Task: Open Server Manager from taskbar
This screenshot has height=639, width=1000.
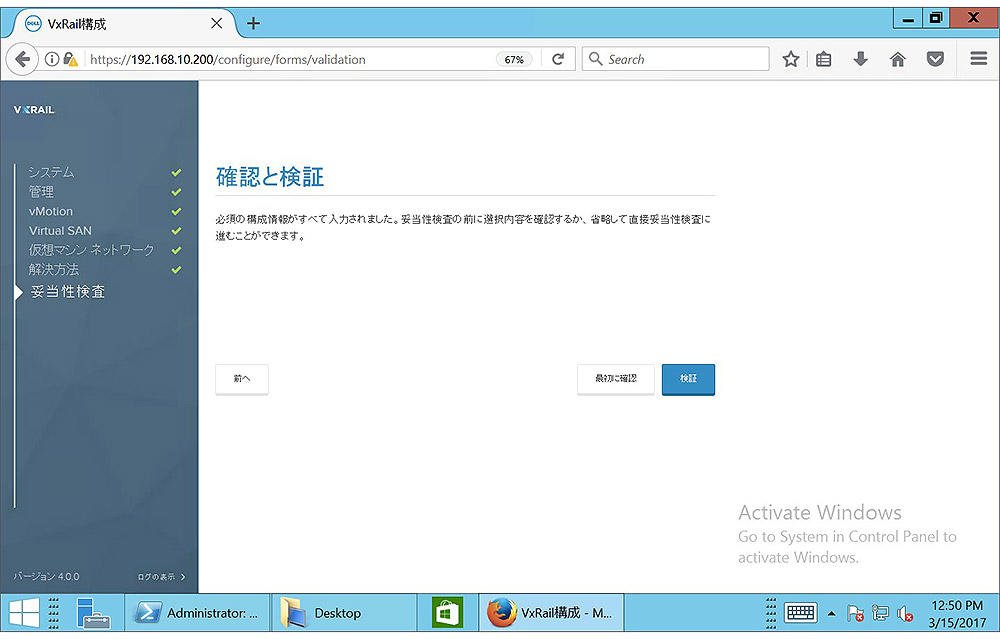Action: [93, 613]
